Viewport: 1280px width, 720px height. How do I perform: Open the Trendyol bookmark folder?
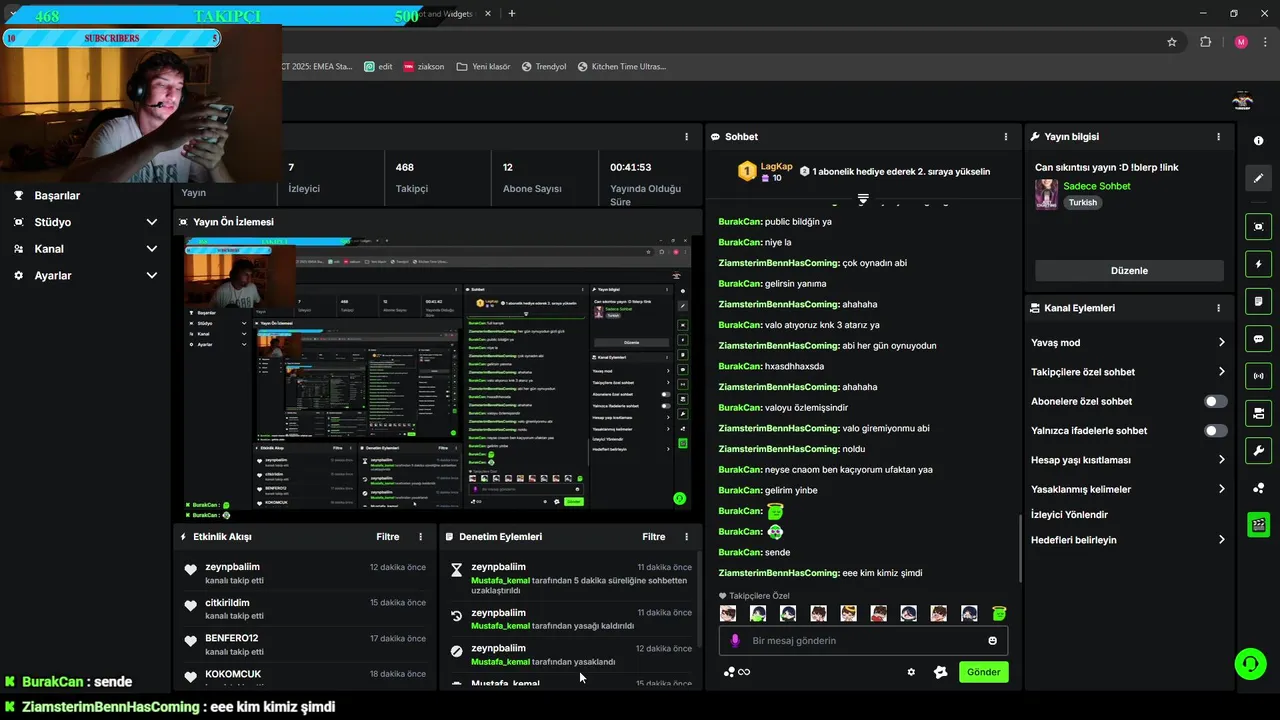point(544,66)
